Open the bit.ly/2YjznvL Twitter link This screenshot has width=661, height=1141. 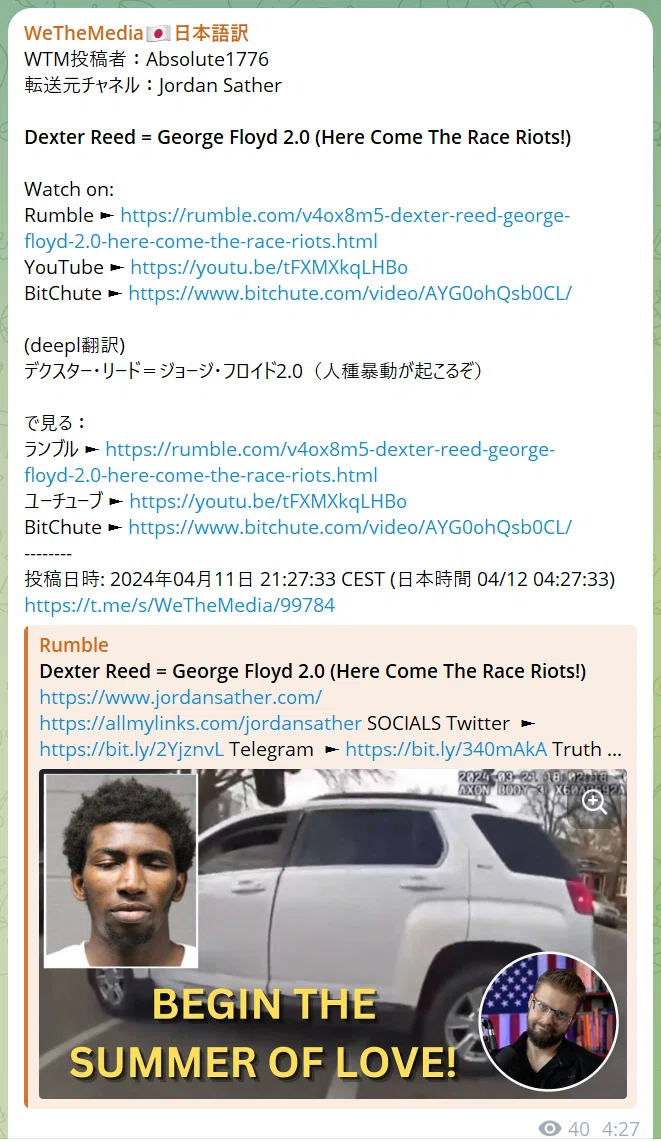coord(131,750)
